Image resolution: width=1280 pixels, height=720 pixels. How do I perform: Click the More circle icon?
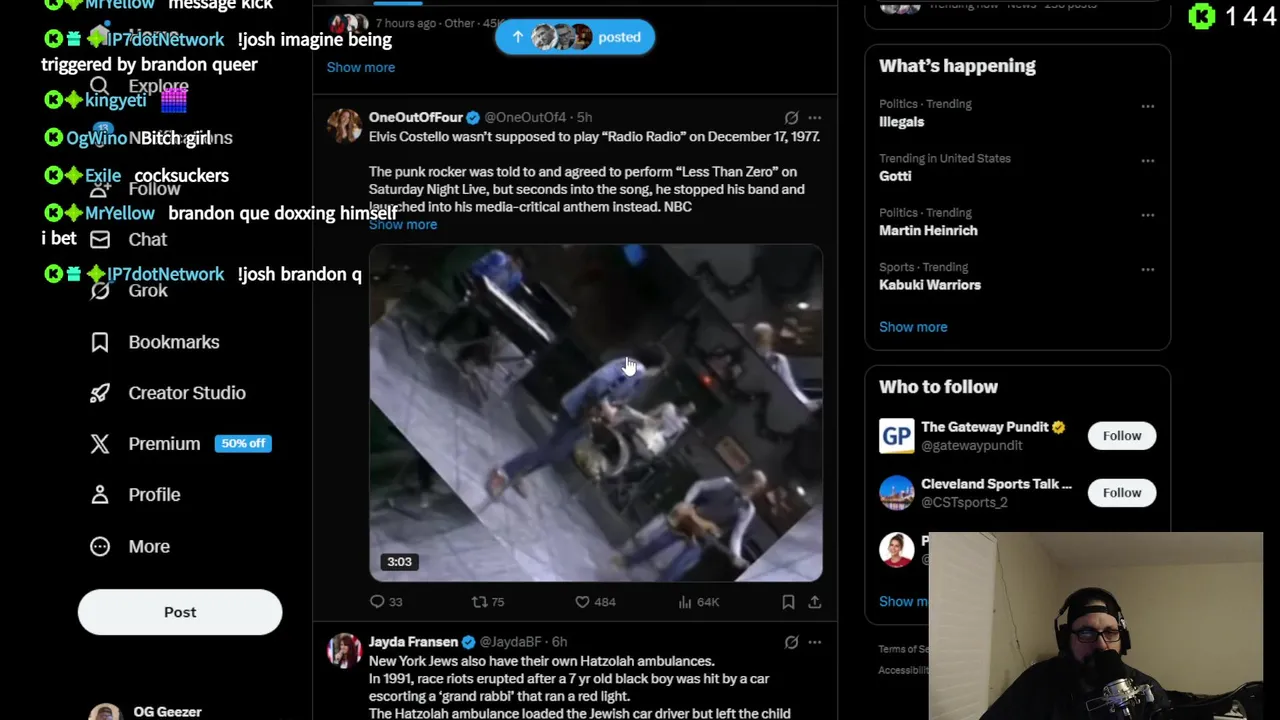[x=100, y=546]
